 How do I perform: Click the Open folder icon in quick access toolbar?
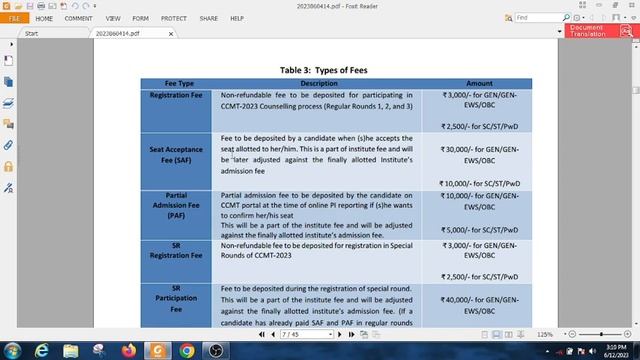tap(18, 6)
